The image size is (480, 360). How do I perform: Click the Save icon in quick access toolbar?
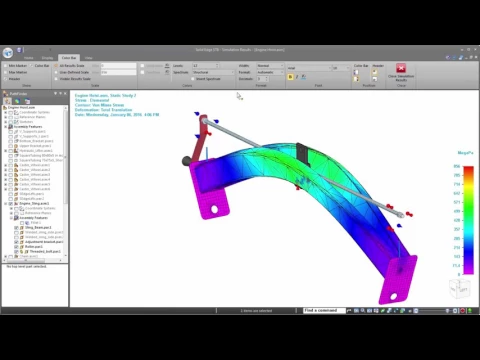click(19, 50)
